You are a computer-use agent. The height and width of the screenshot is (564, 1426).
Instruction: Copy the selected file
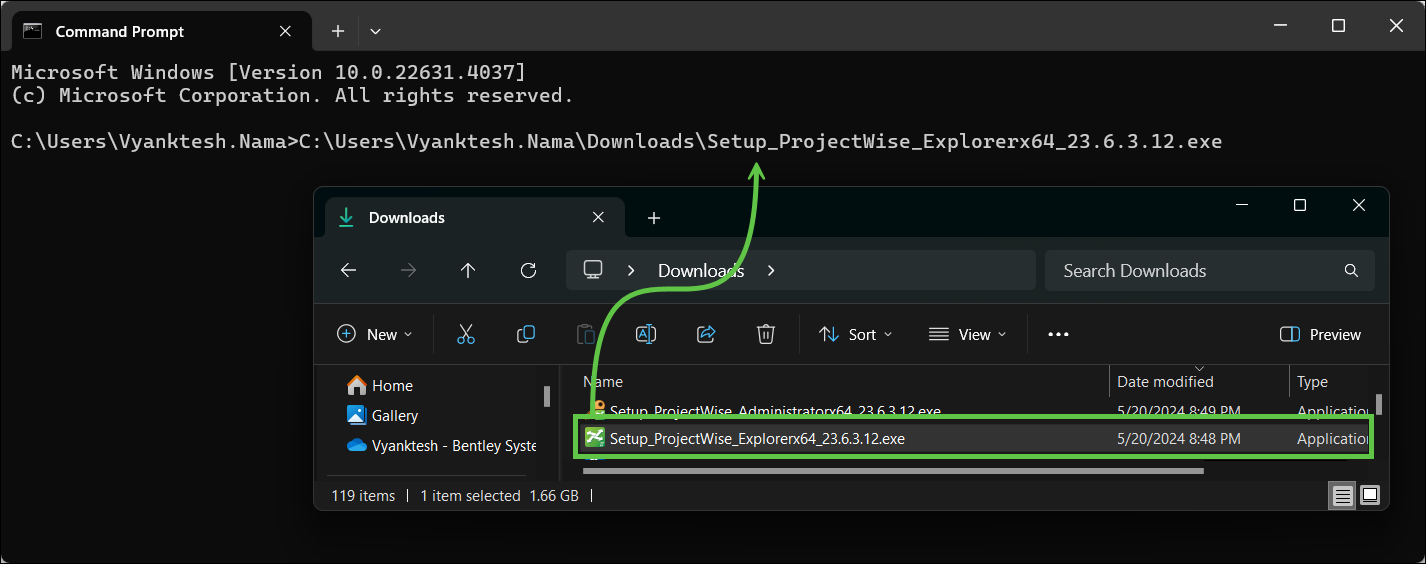(x=526, y=334)
